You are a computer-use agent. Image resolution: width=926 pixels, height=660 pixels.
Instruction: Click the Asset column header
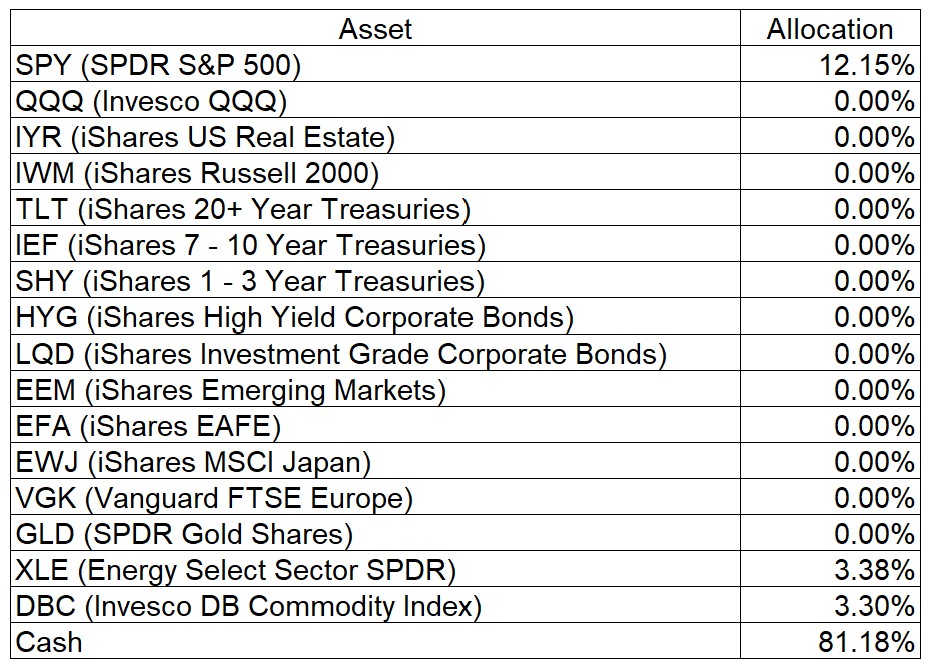(x=375, y=29)
